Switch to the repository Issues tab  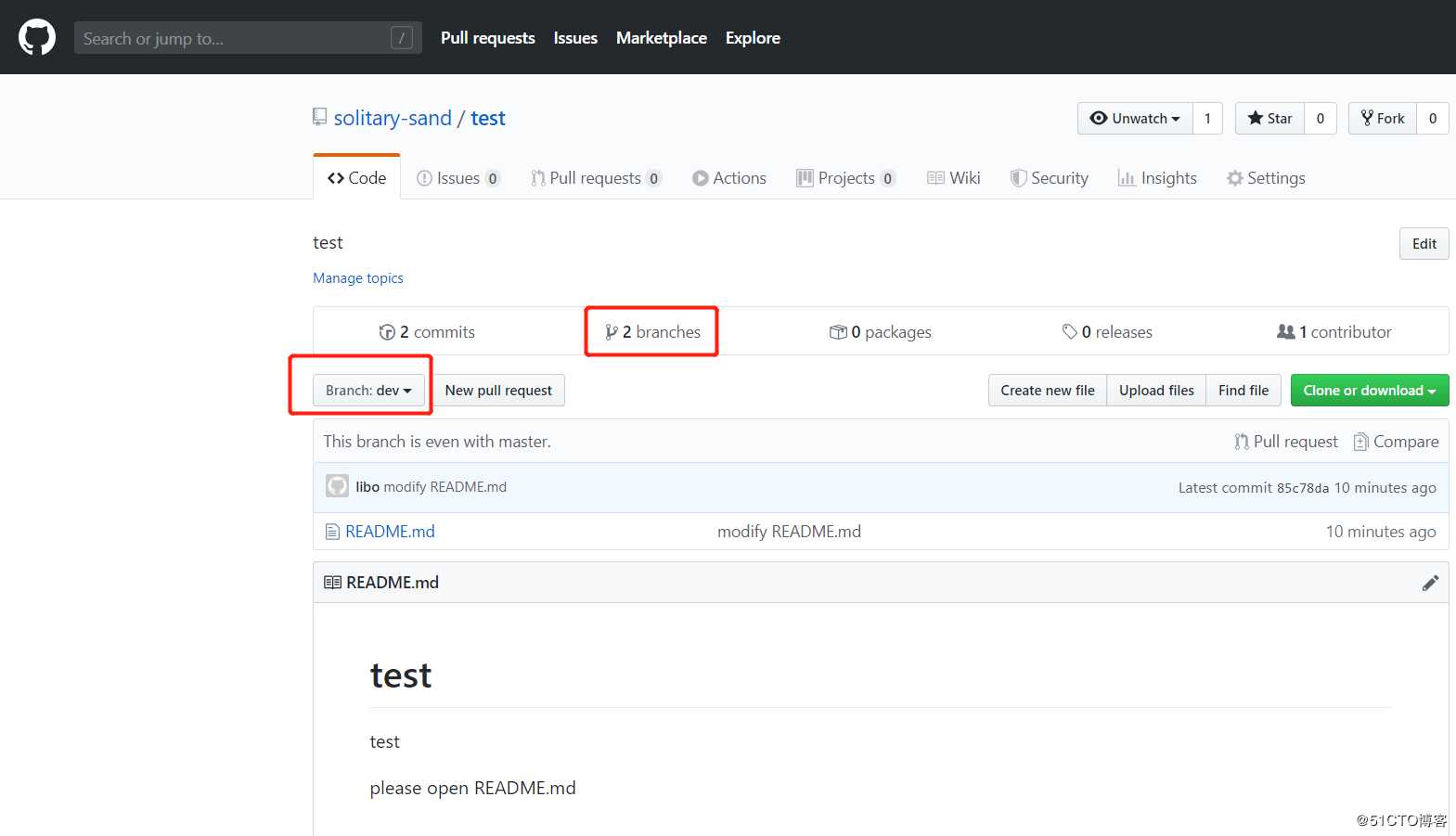pos(458,178)
